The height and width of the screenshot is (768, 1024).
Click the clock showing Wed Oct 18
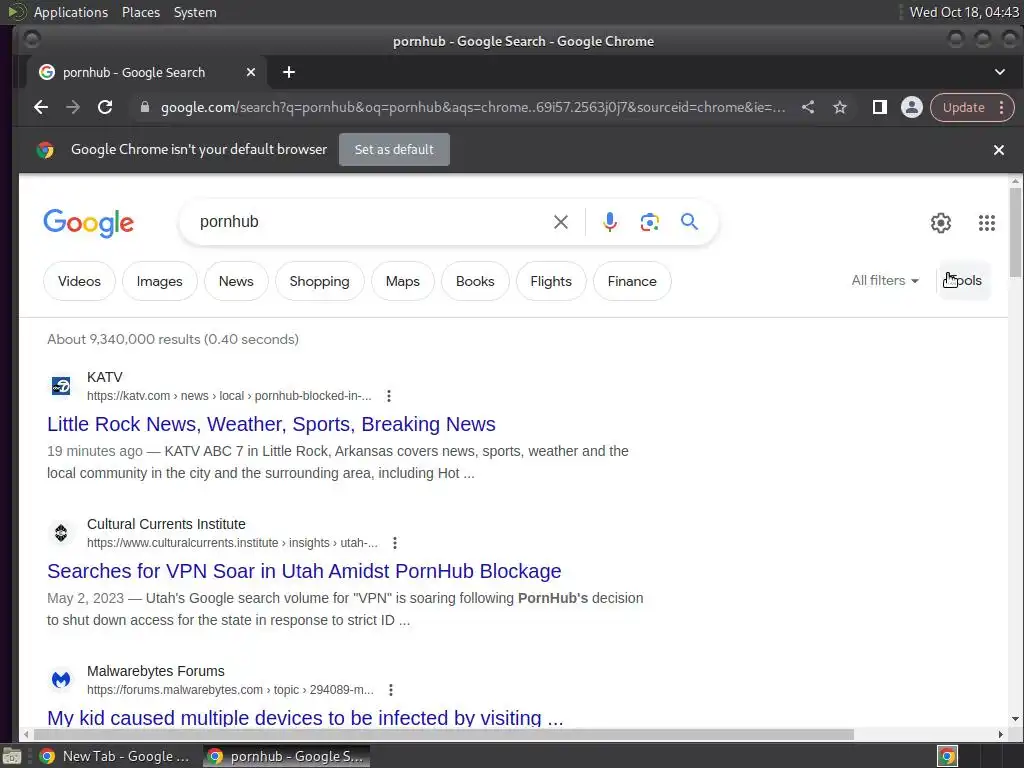(964, 12)
